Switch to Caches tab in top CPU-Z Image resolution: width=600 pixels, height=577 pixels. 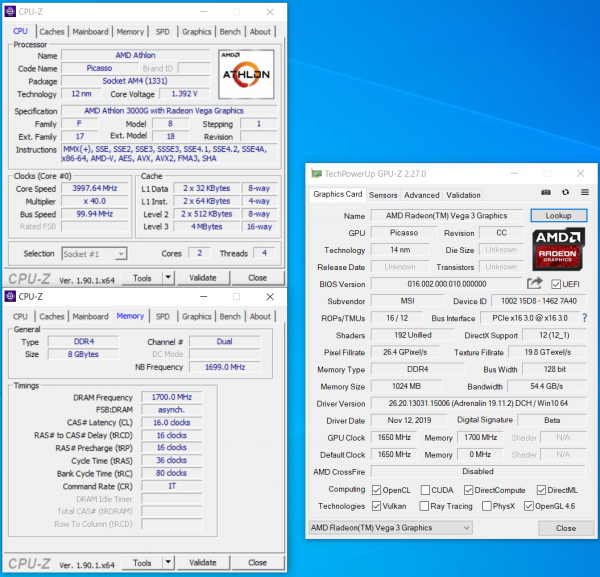pyautogui.click(x=52, y=32)
